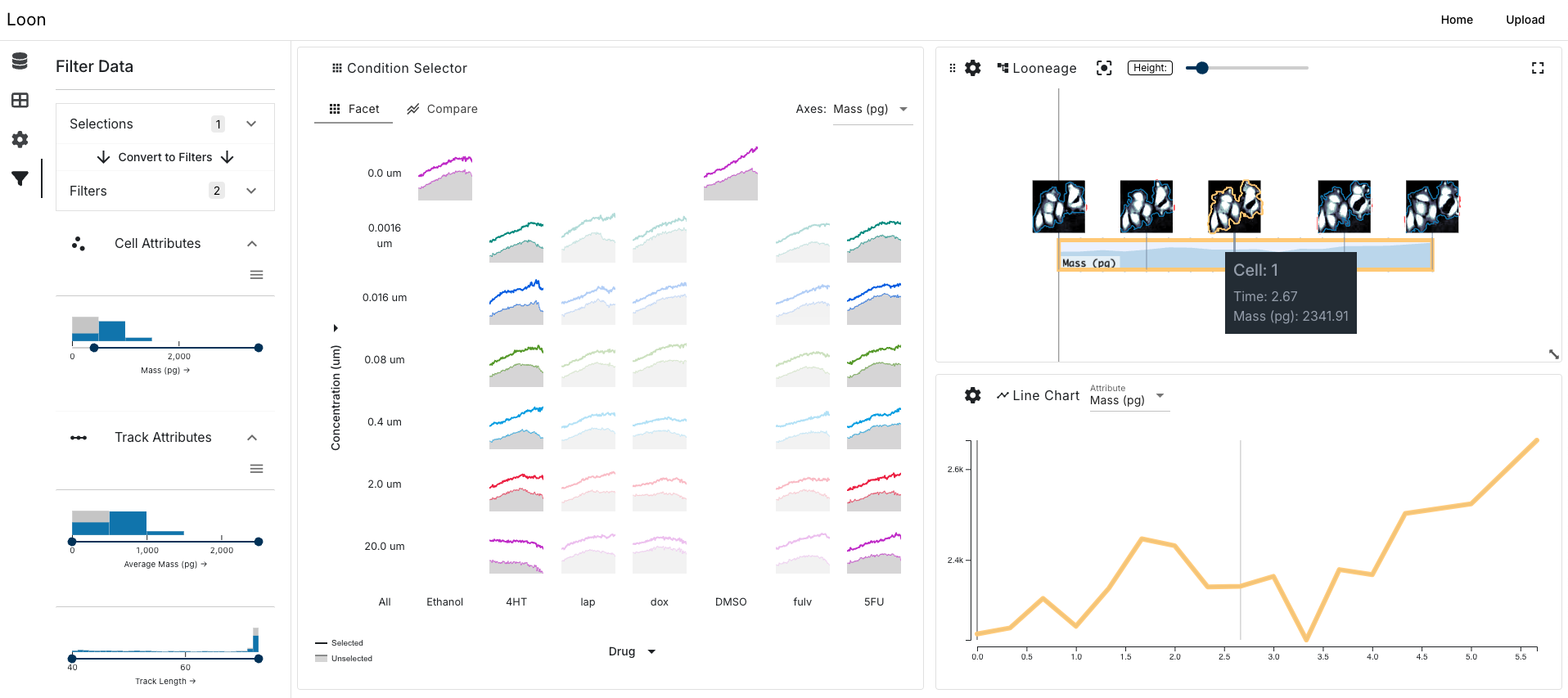Expand the Filters section chevron

[251, 191]
